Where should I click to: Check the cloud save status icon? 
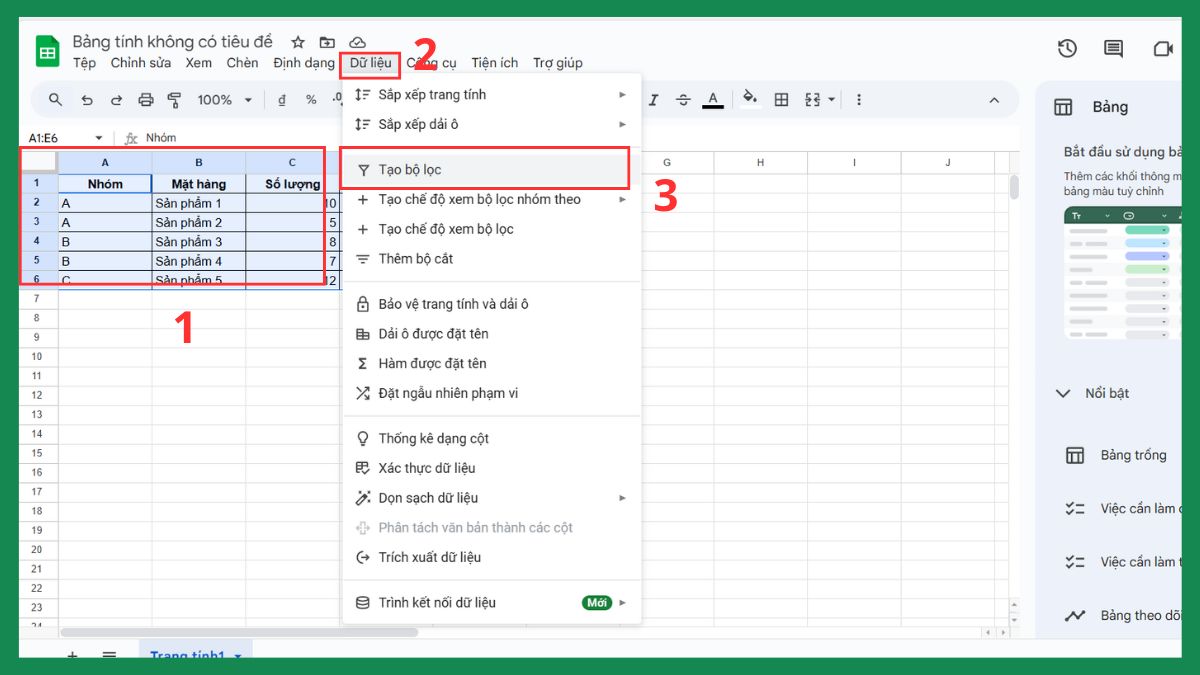point(357,42)
